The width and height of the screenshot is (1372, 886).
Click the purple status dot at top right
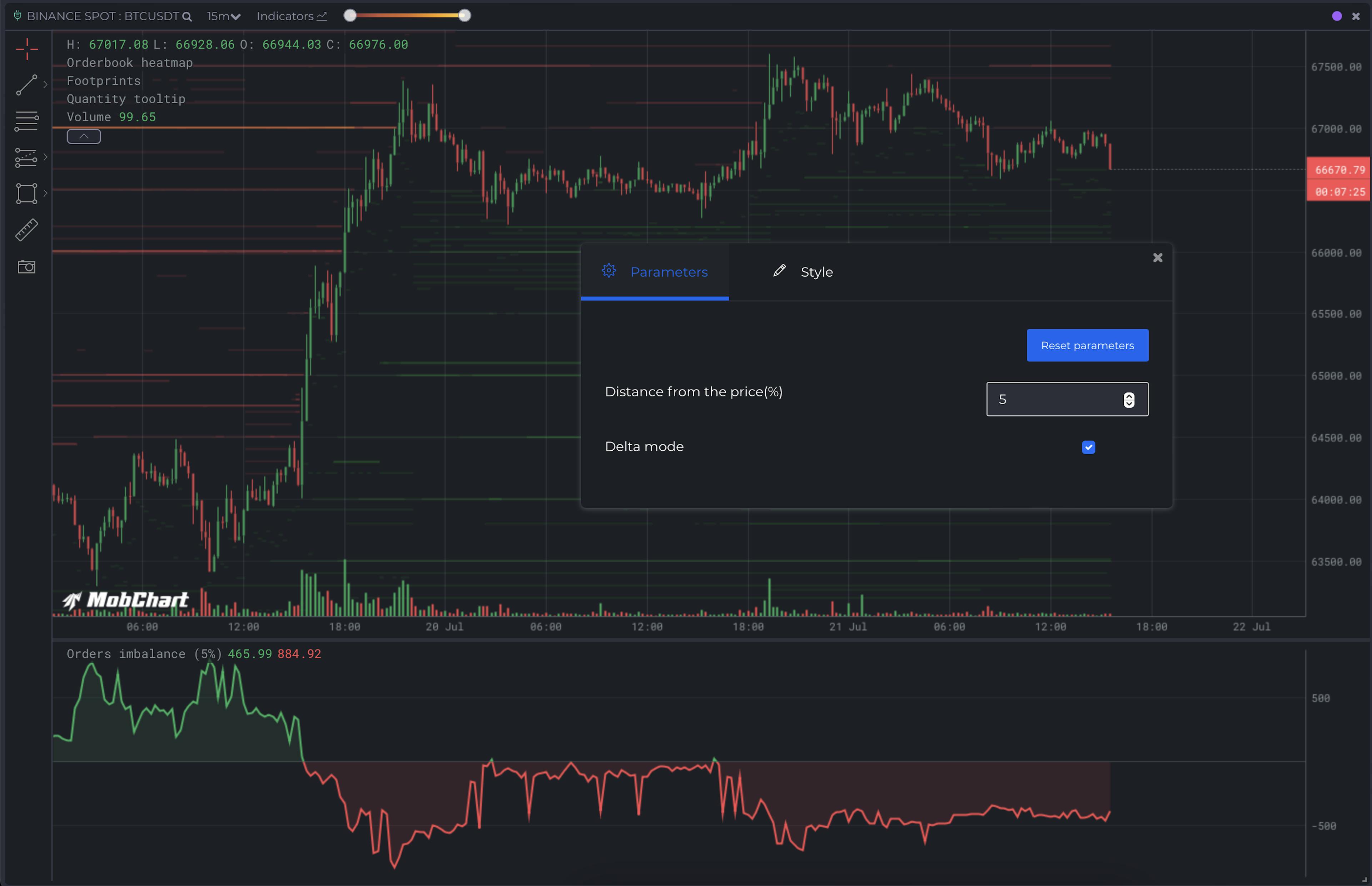point(1336,16)
